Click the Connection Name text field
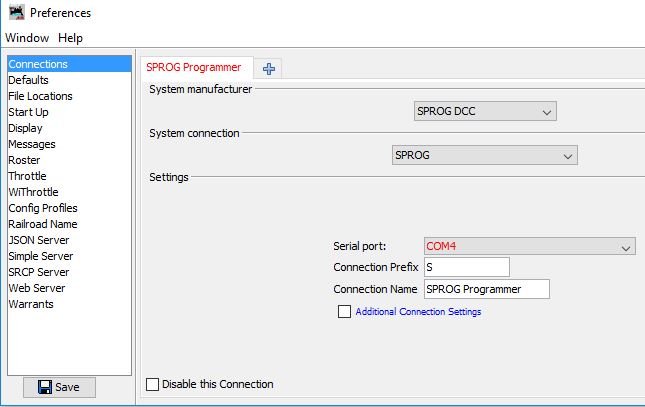Image resolution: width=645 pixels, height=407 pixels. [x=486, y=289]
